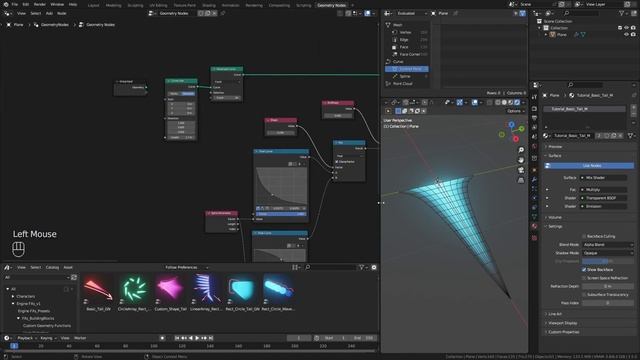640x360 pixels.
Task: Open the Playback menu in timeline
Action: [26, 338]
